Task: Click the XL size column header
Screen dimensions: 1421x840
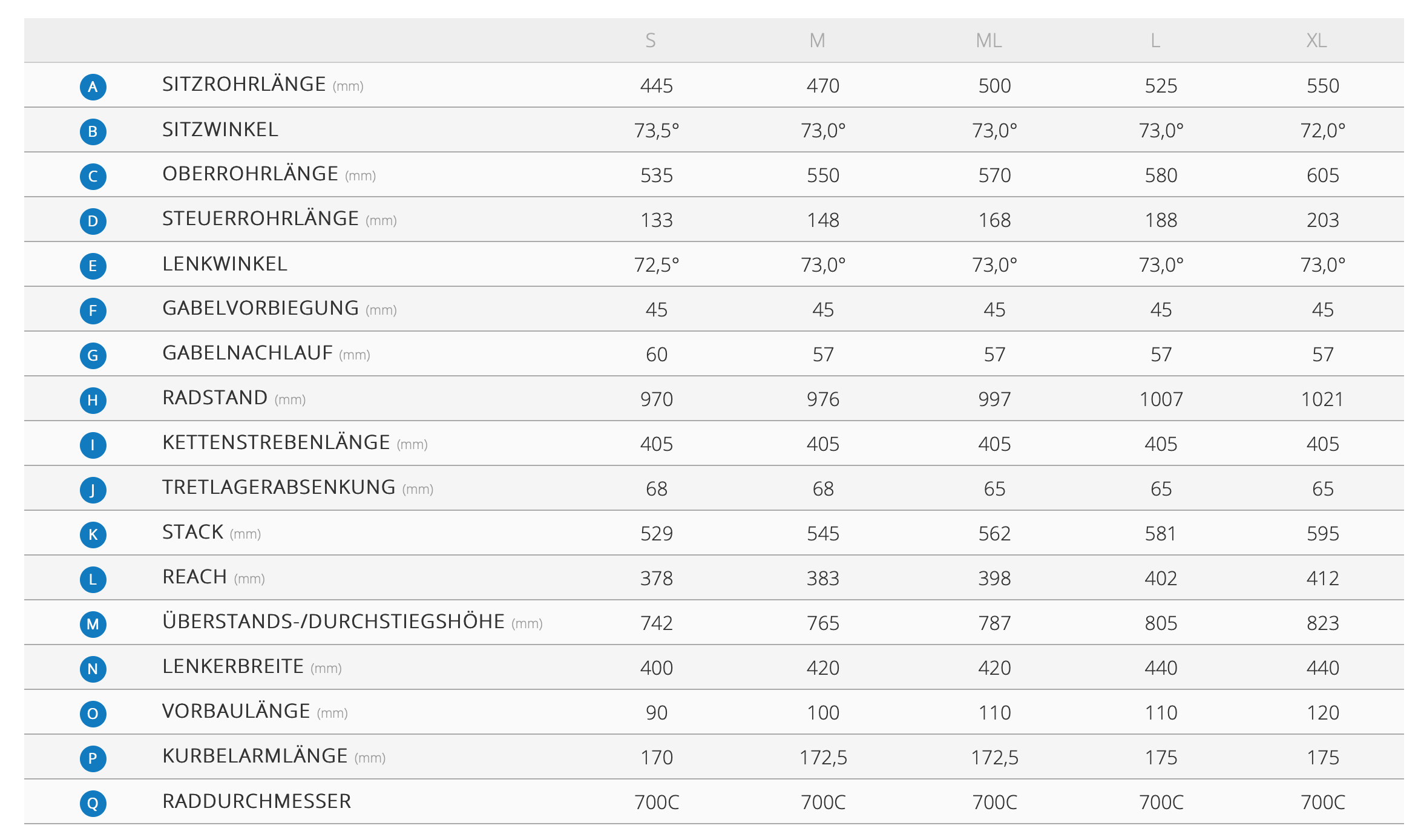Action: coord(1316,41)
